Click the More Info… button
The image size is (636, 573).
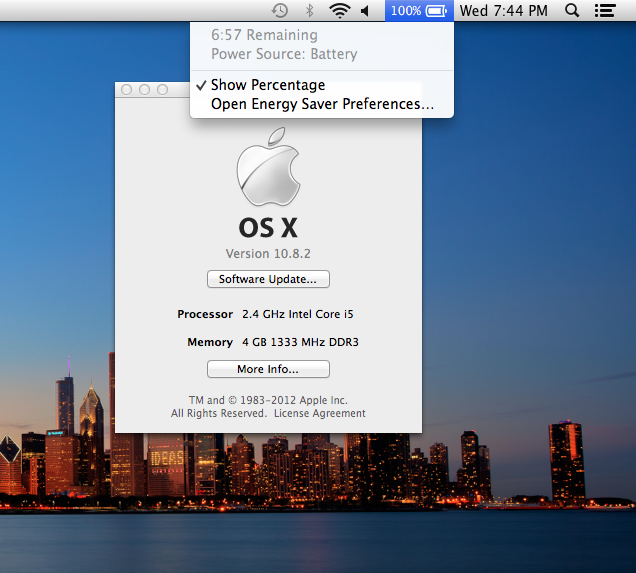click(x=268, y=369)
